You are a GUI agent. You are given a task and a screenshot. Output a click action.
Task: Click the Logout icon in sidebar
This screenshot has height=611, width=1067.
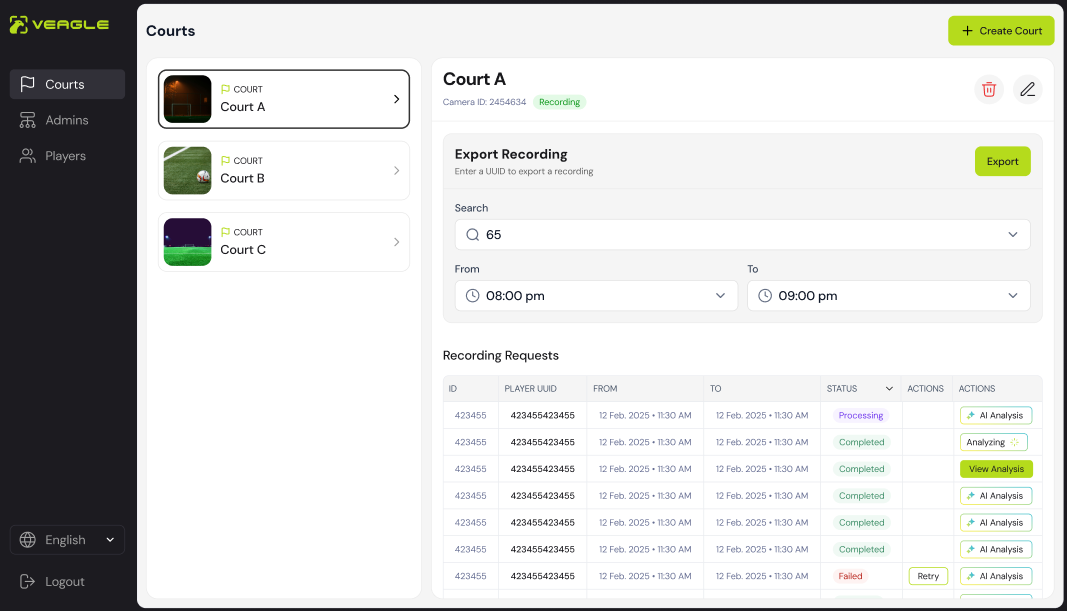pyautogui.click(x=28, y=582)
